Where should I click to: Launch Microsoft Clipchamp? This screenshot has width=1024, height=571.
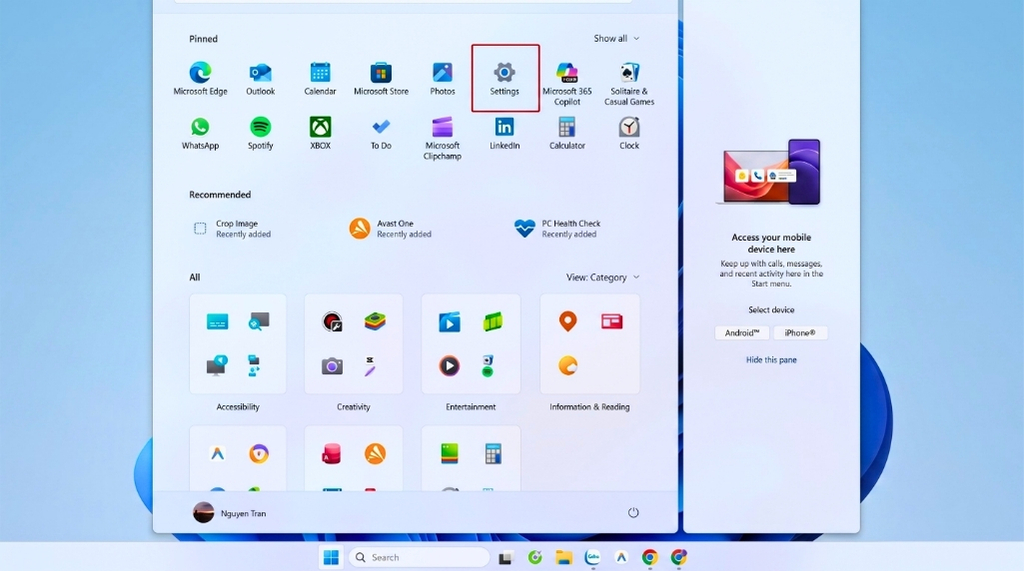click(442, 138)
